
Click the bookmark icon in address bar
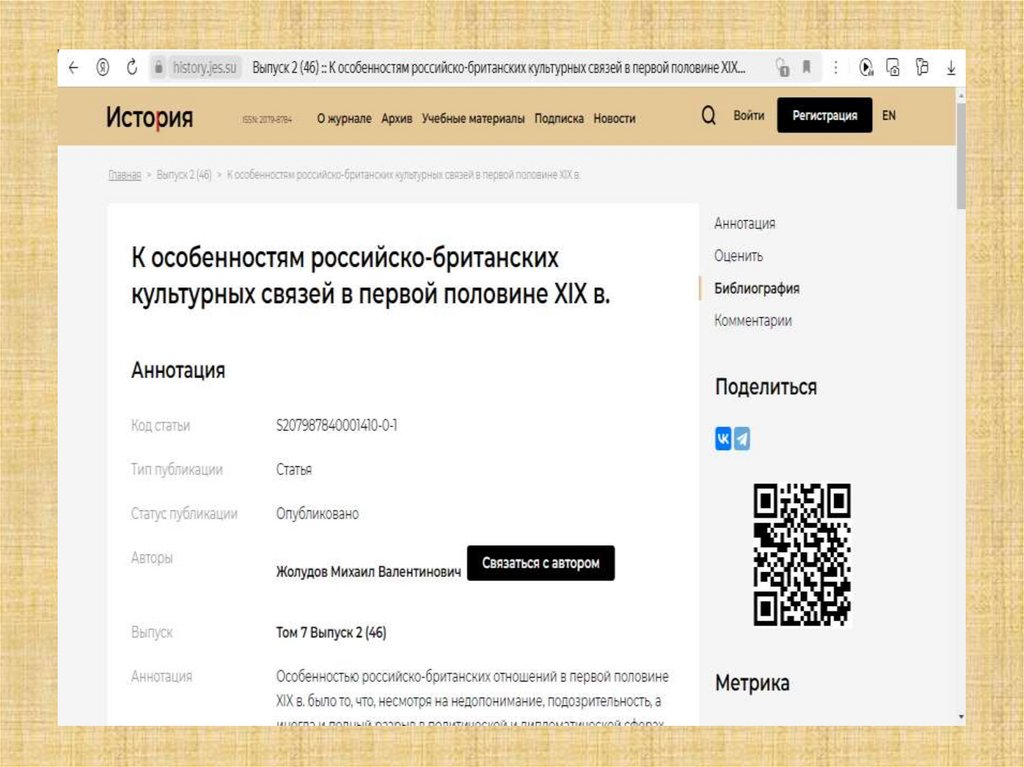point(806,67)
